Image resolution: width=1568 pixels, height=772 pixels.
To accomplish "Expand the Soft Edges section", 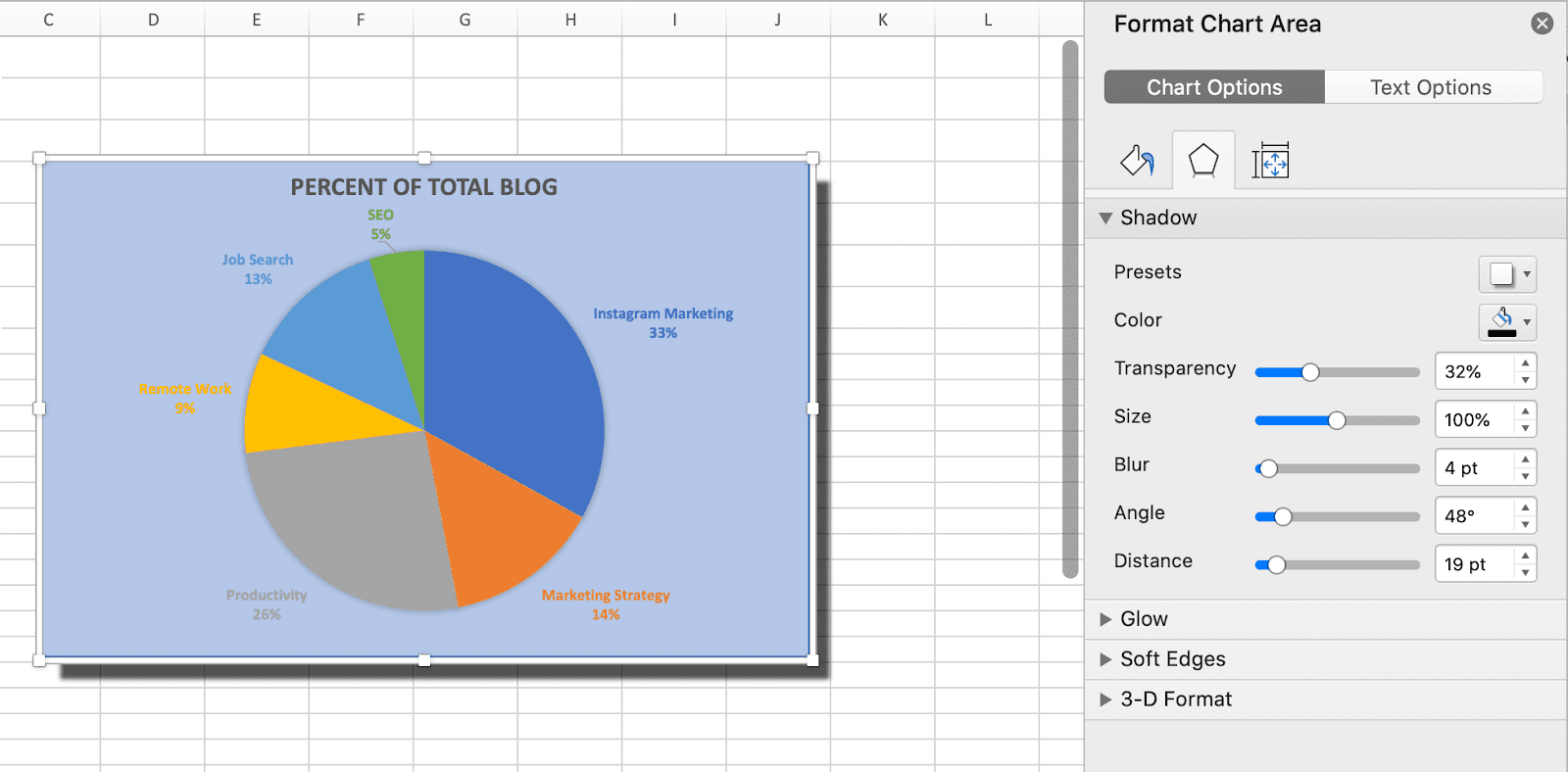I will (1105, 659).
